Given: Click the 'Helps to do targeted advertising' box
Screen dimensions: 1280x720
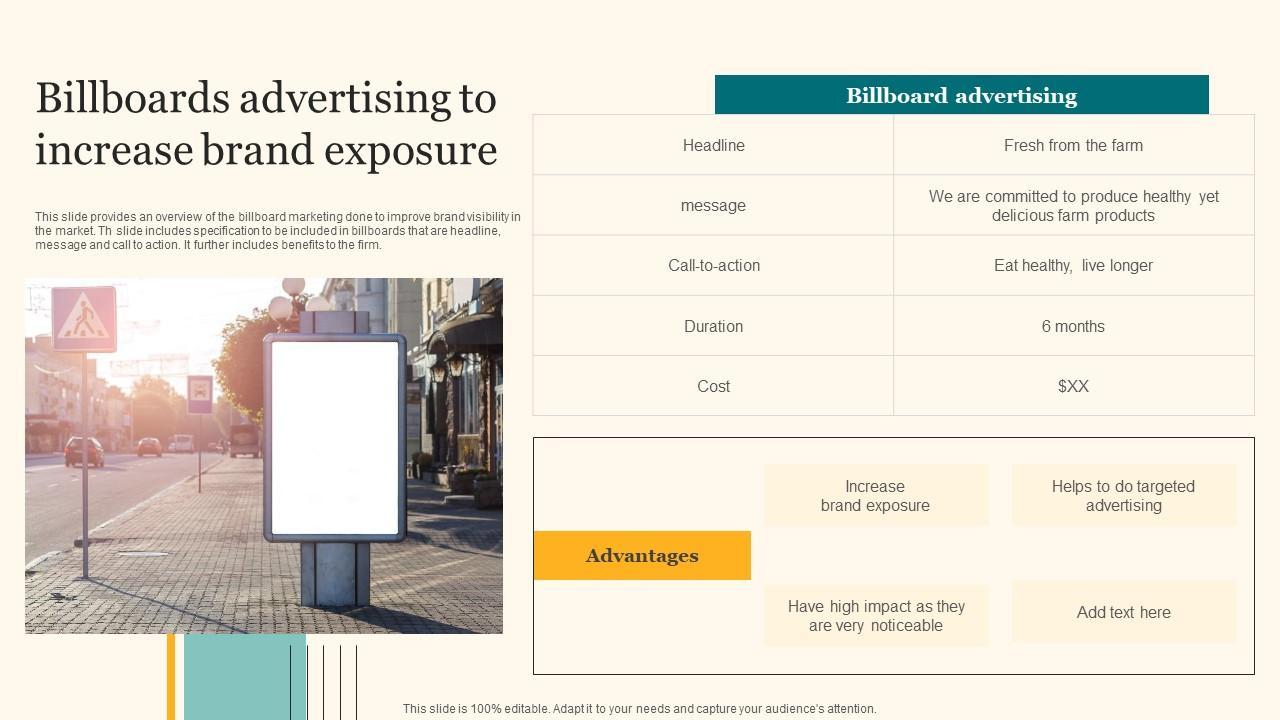Looking at the screenshot, I should (x=1123, y=495).
